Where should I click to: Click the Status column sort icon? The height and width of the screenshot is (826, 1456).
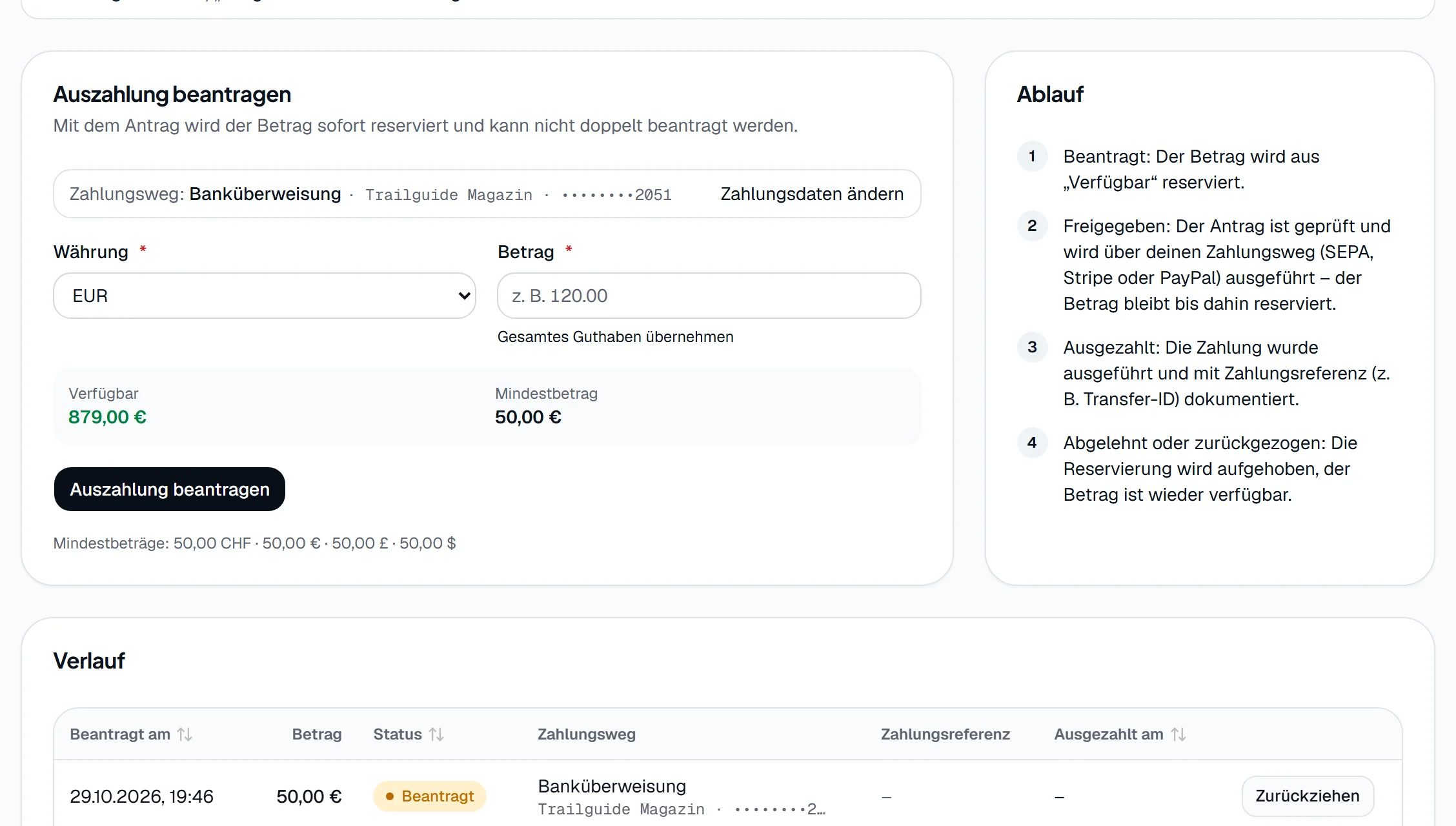436,734
